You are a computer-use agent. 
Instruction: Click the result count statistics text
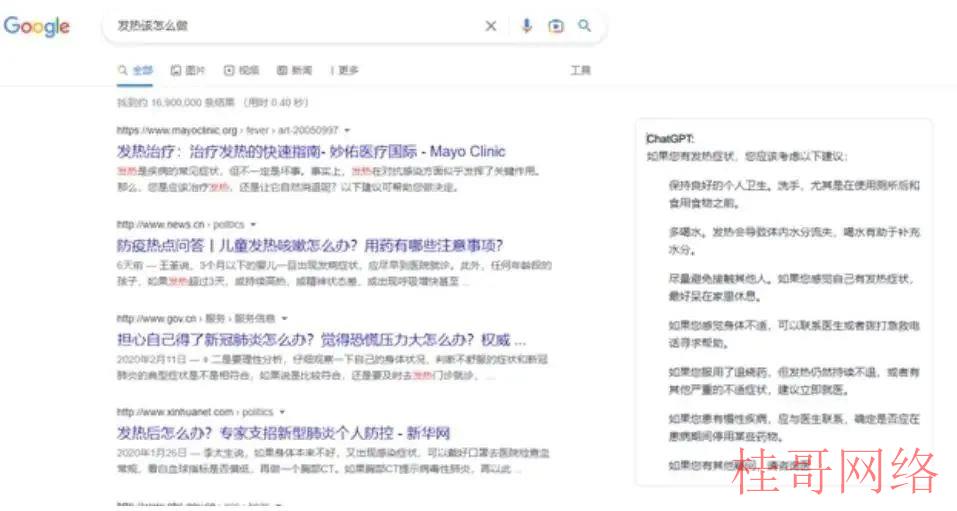212,103
